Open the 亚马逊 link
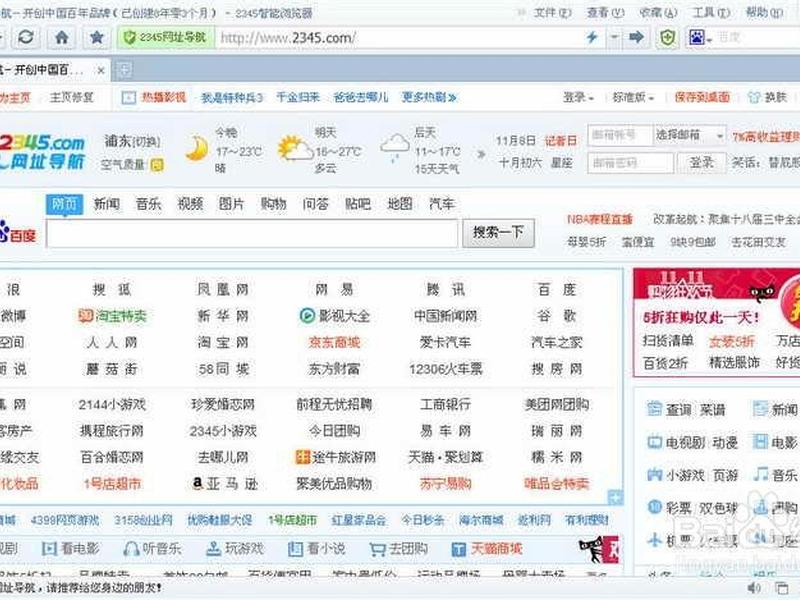The width and height of the screenshot is (800, 600). click(x=224, y=483)
